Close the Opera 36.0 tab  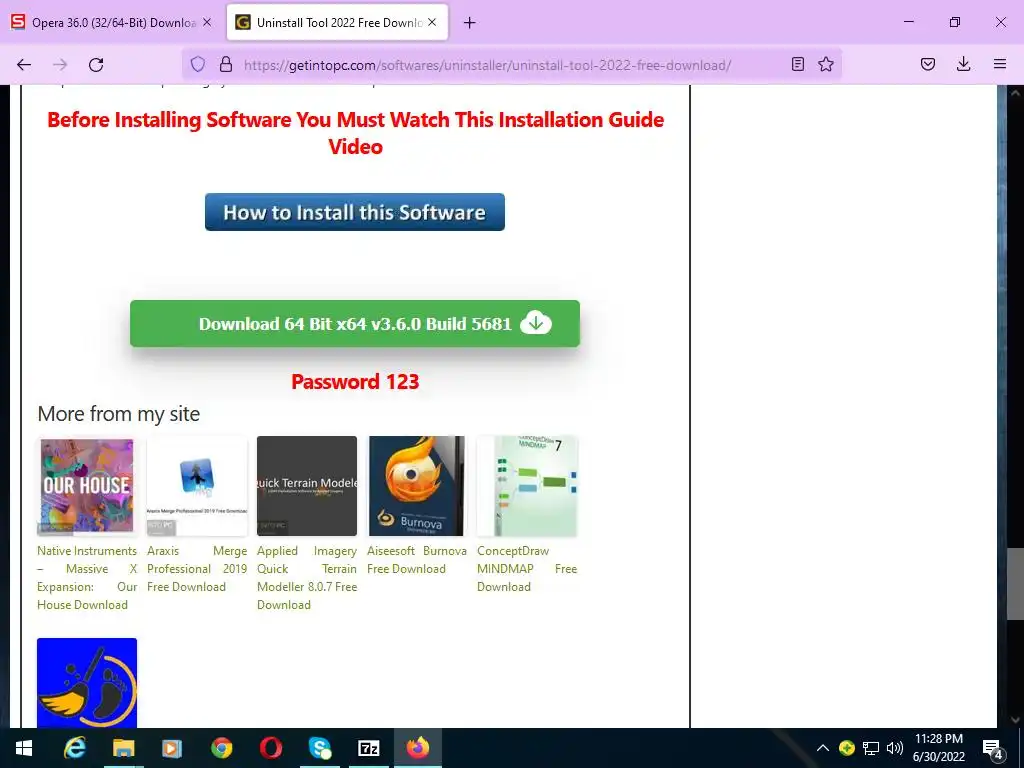click(x=207, y=22)
